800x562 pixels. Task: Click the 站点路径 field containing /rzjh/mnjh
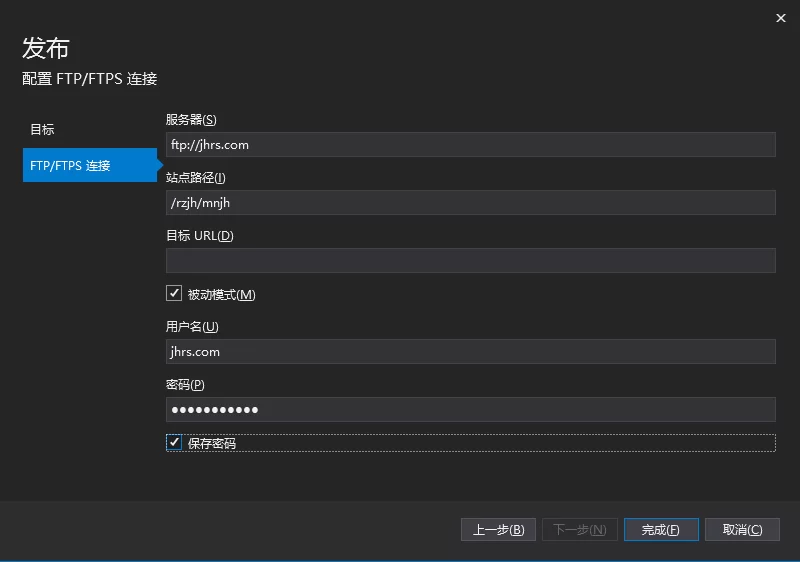(x=470, y=203)
